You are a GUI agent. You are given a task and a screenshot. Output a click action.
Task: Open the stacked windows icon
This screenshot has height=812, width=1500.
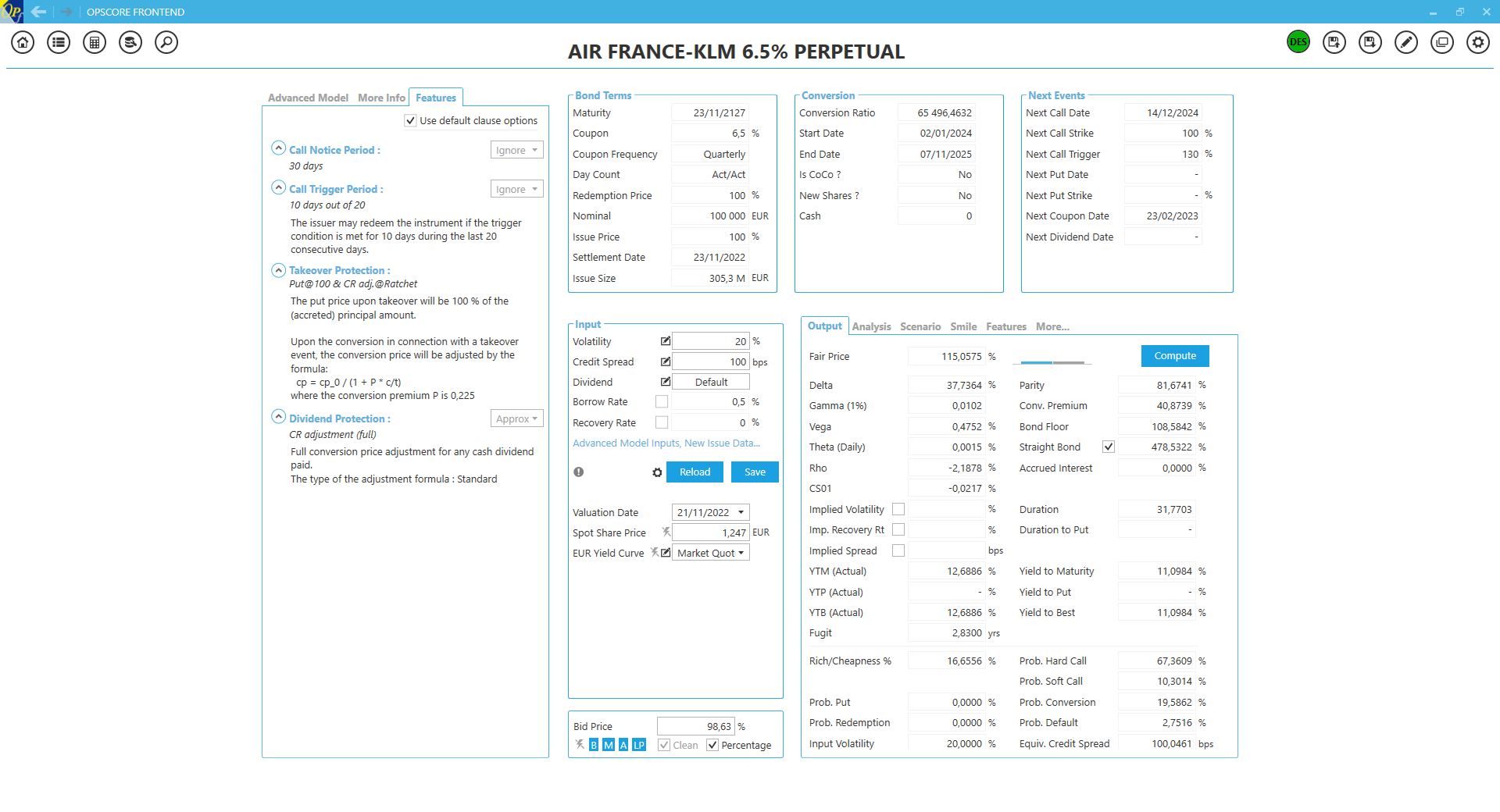1442,42
